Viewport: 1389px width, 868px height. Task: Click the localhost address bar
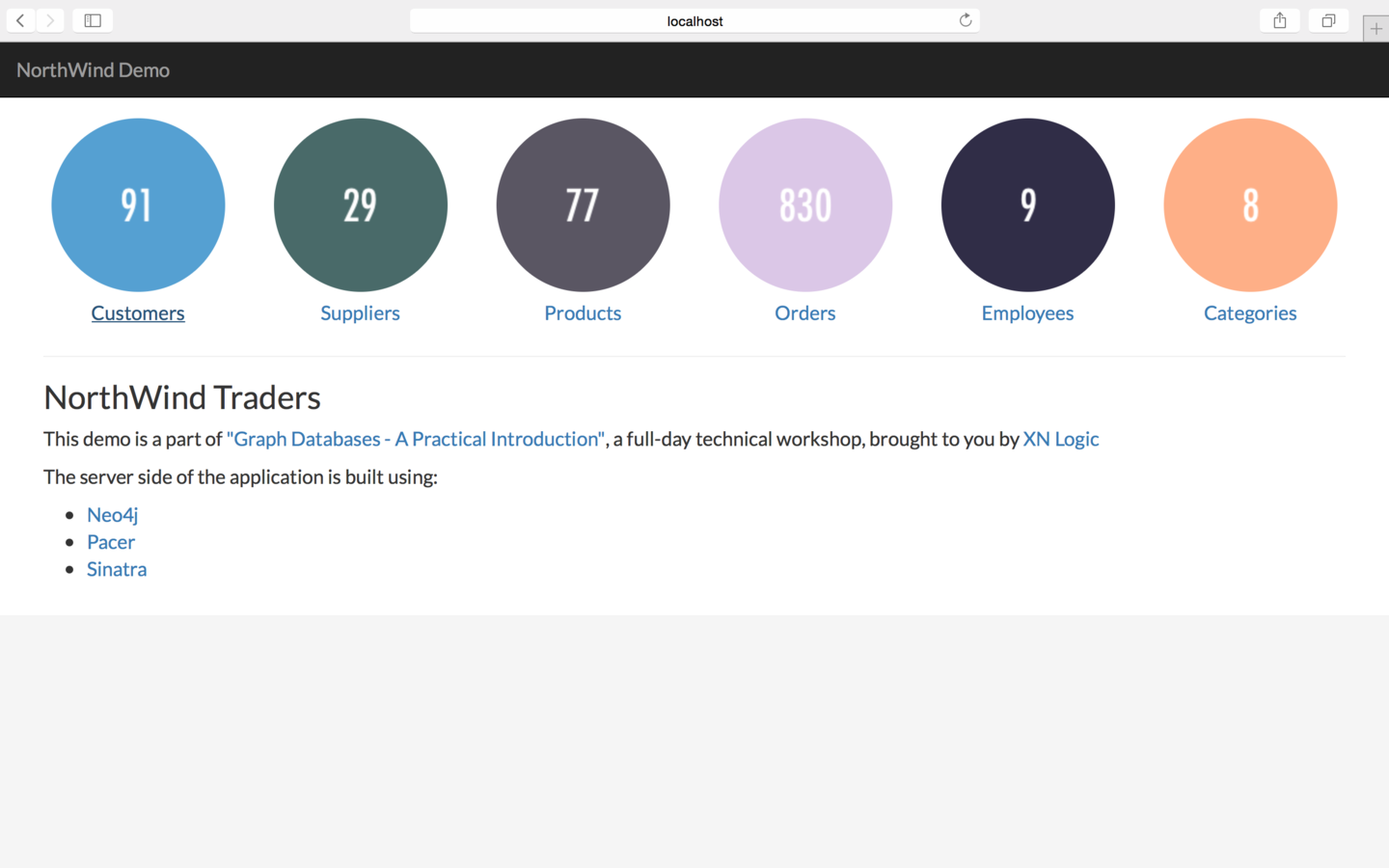pos(694,20)
